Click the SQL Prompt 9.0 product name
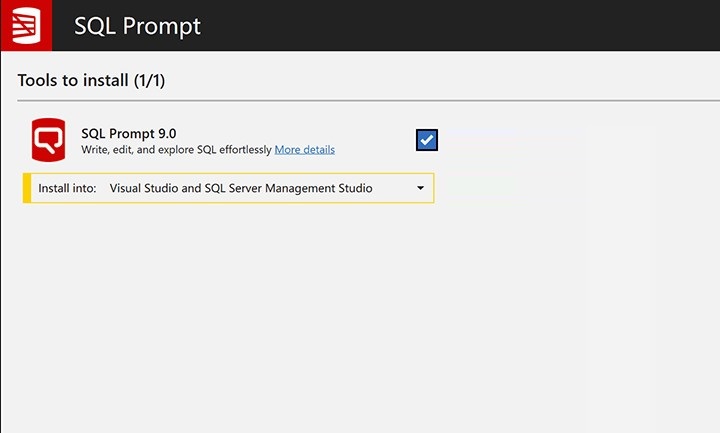The height and width of the screenshot is (433, 720). pos(129,134)
